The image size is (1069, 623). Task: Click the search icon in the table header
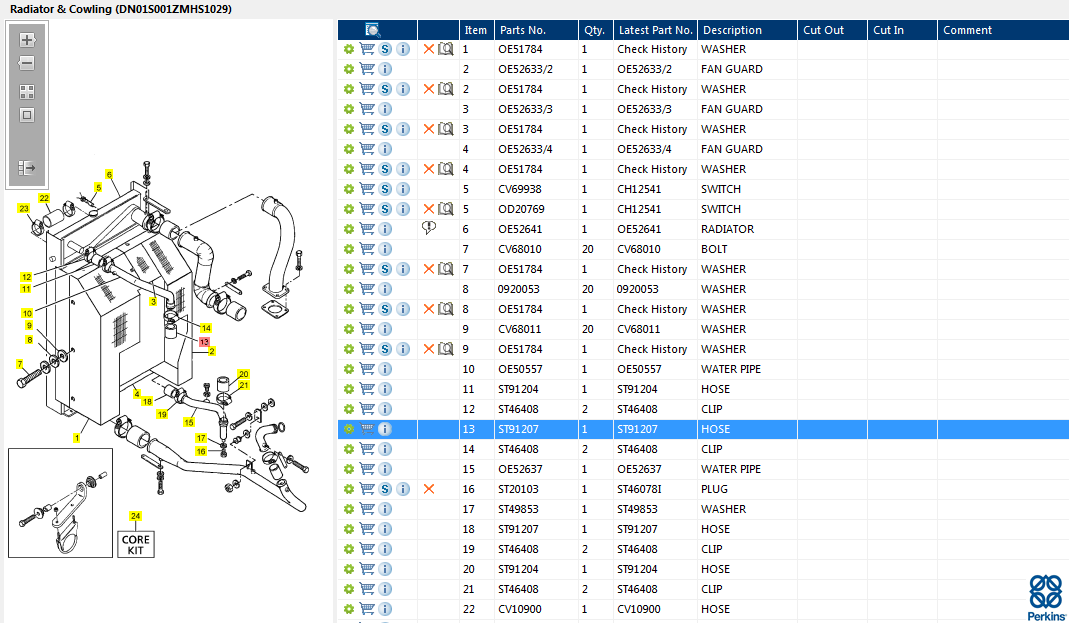[372, 30]
